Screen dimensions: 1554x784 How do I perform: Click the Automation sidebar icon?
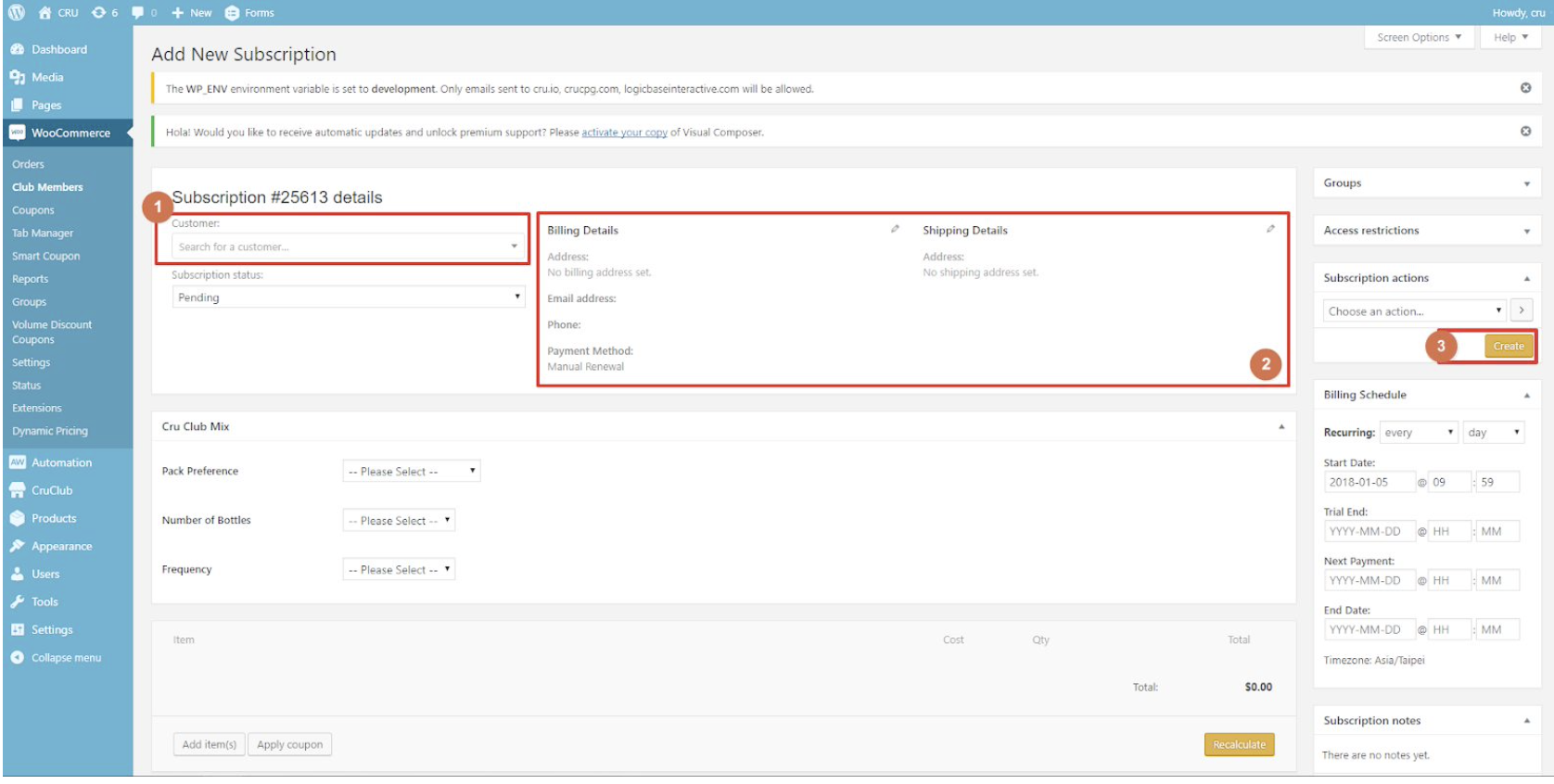point(17,462)
